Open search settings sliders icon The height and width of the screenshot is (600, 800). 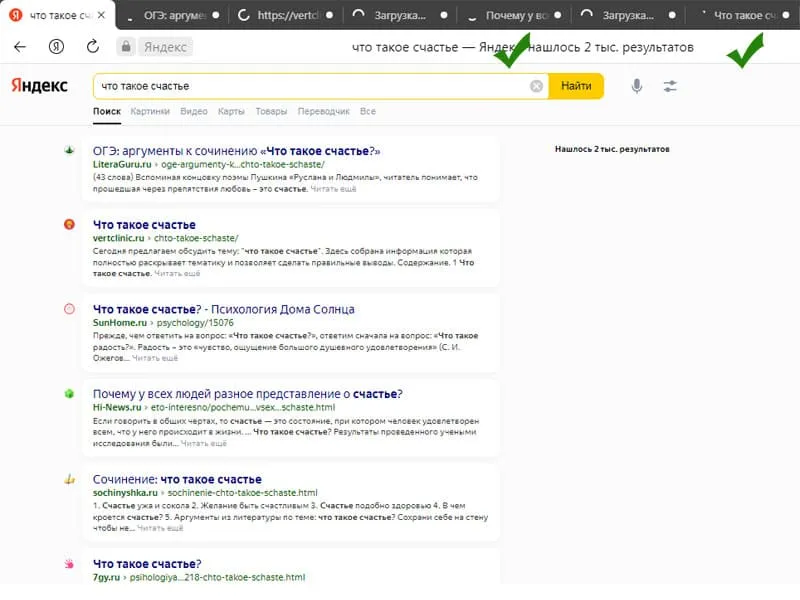669,86
